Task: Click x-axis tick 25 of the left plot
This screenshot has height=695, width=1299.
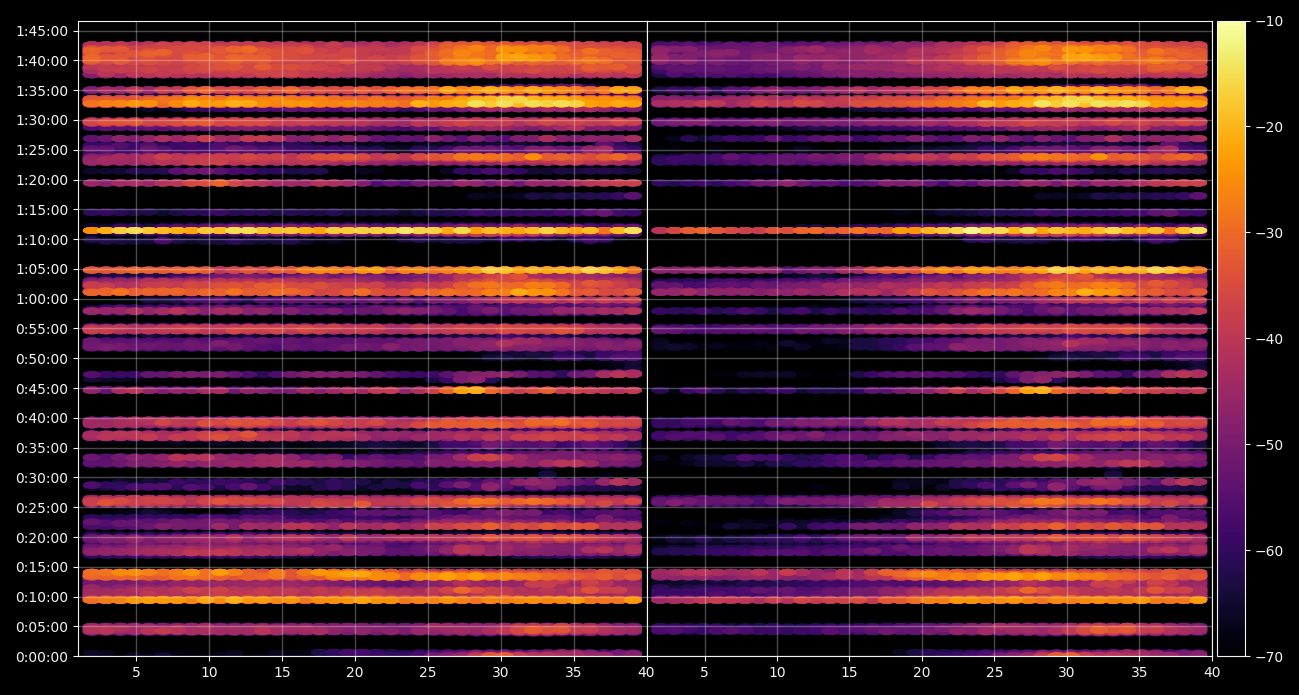Action: [x=428, y=672]
